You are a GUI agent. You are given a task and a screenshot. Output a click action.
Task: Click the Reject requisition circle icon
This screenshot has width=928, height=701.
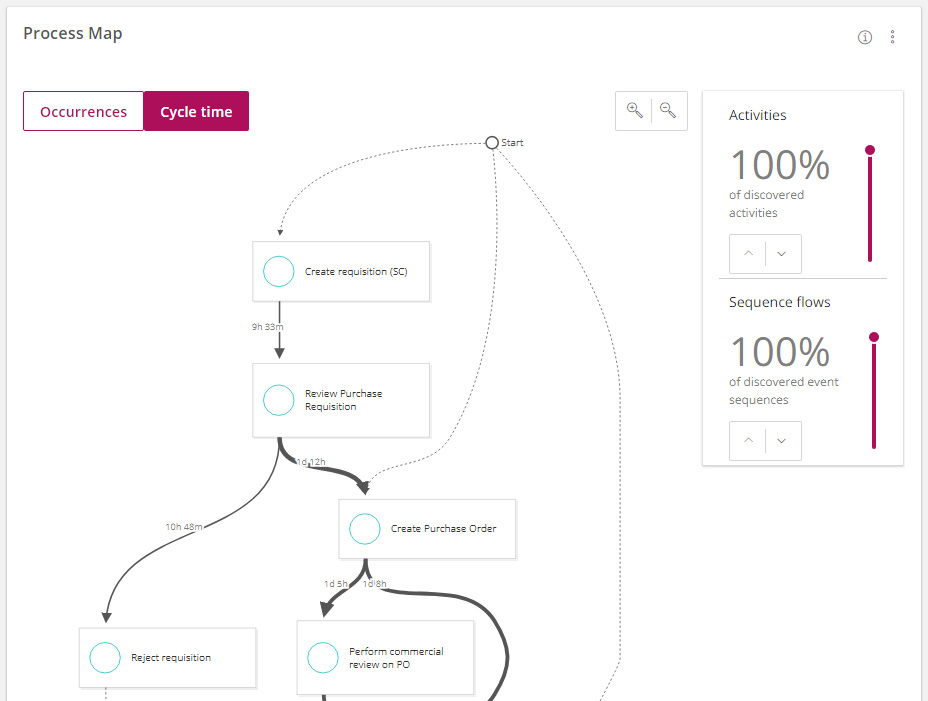coord(104,658)
